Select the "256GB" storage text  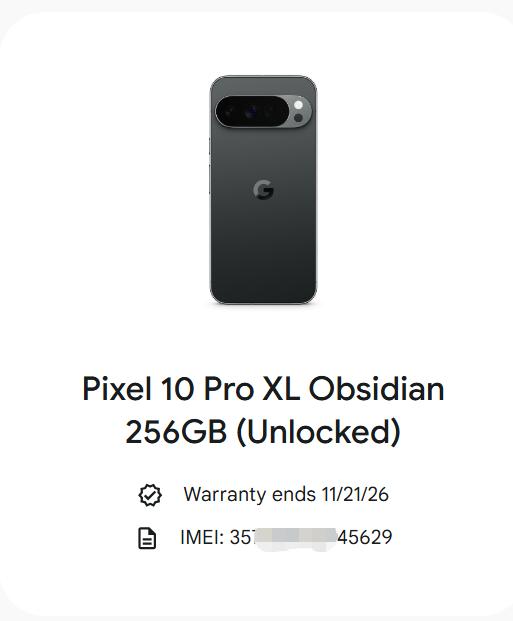[x=176, y=431]
